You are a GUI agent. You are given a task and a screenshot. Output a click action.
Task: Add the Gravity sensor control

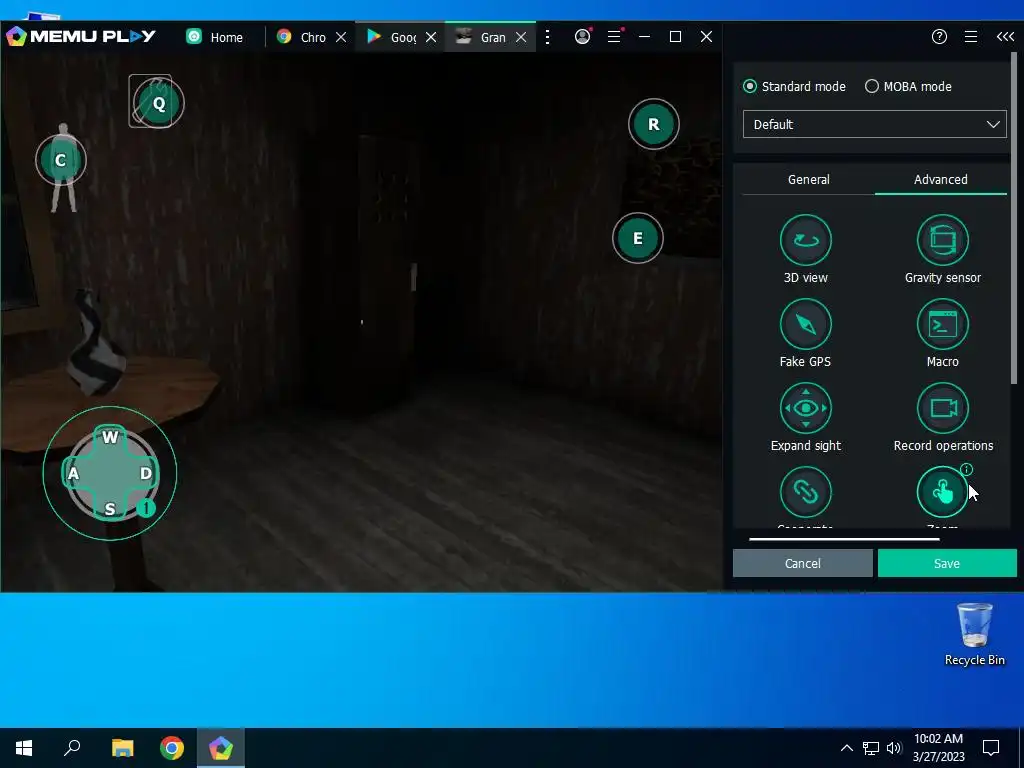coord(942,240)
